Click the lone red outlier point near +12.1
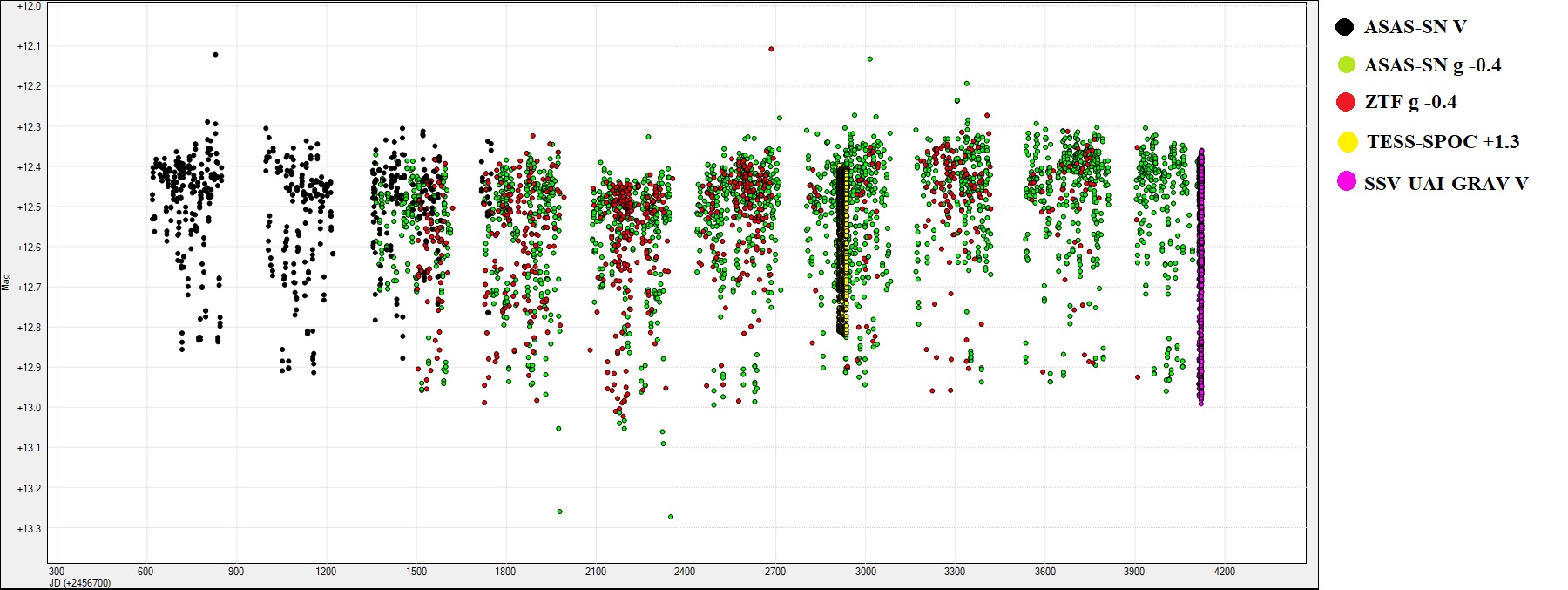This screenshot has width=1568, height=590. point(771,49)
